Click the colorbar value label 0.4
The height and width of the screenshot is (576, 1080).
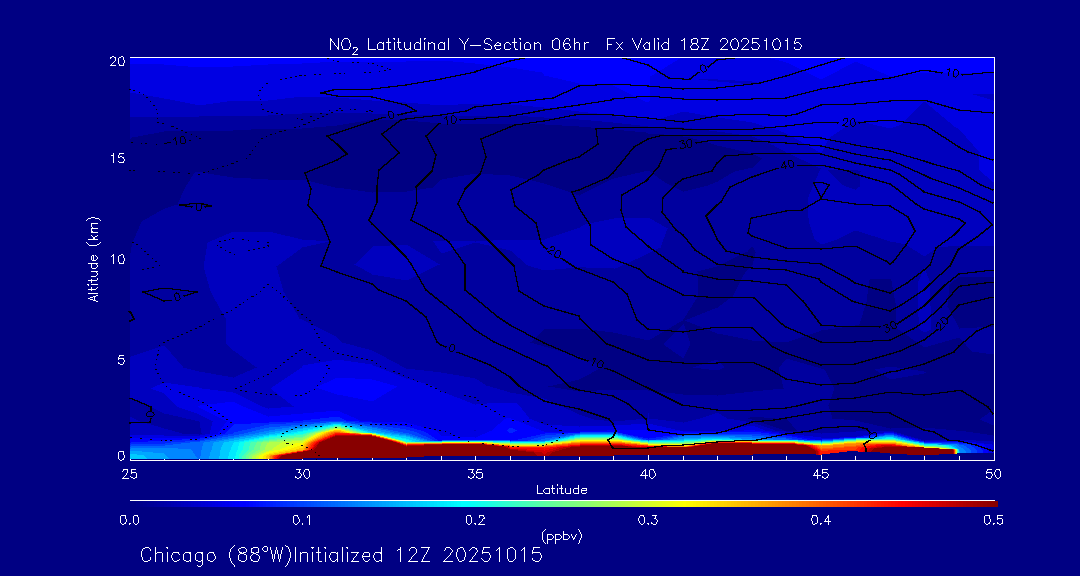point(821,521)
